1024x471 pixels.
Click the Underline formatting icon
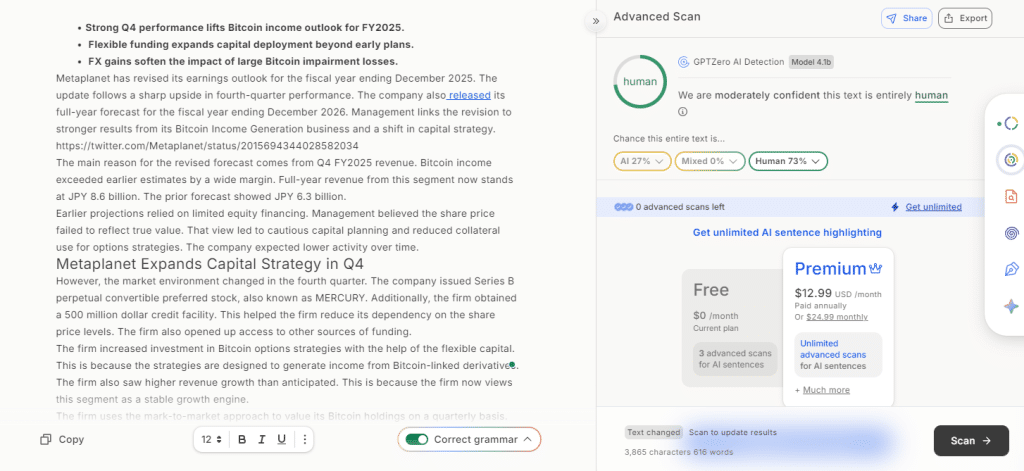(x=281, y=439)
